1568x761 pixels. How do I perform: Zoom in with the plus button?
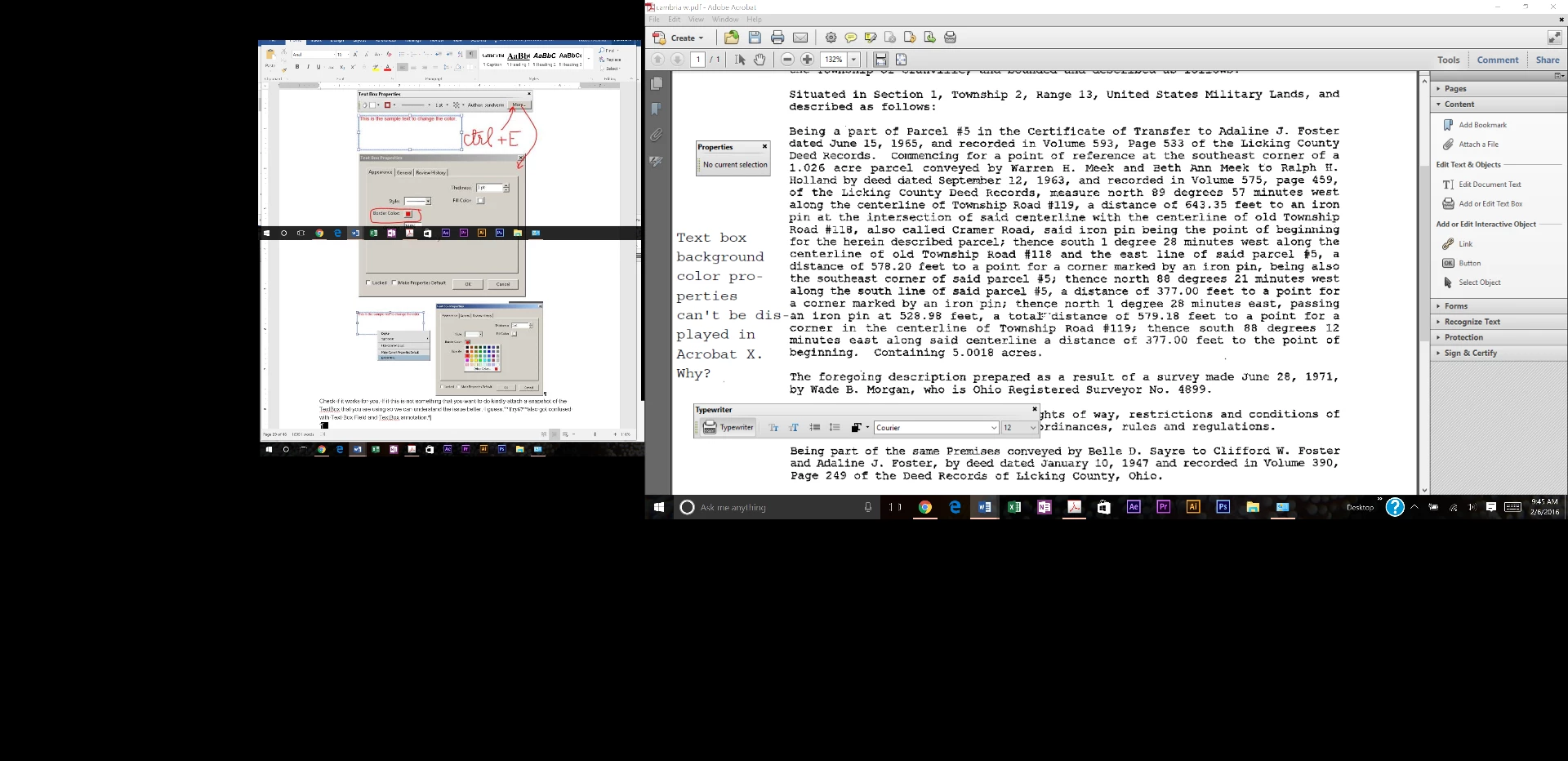[x=807, y=60]
